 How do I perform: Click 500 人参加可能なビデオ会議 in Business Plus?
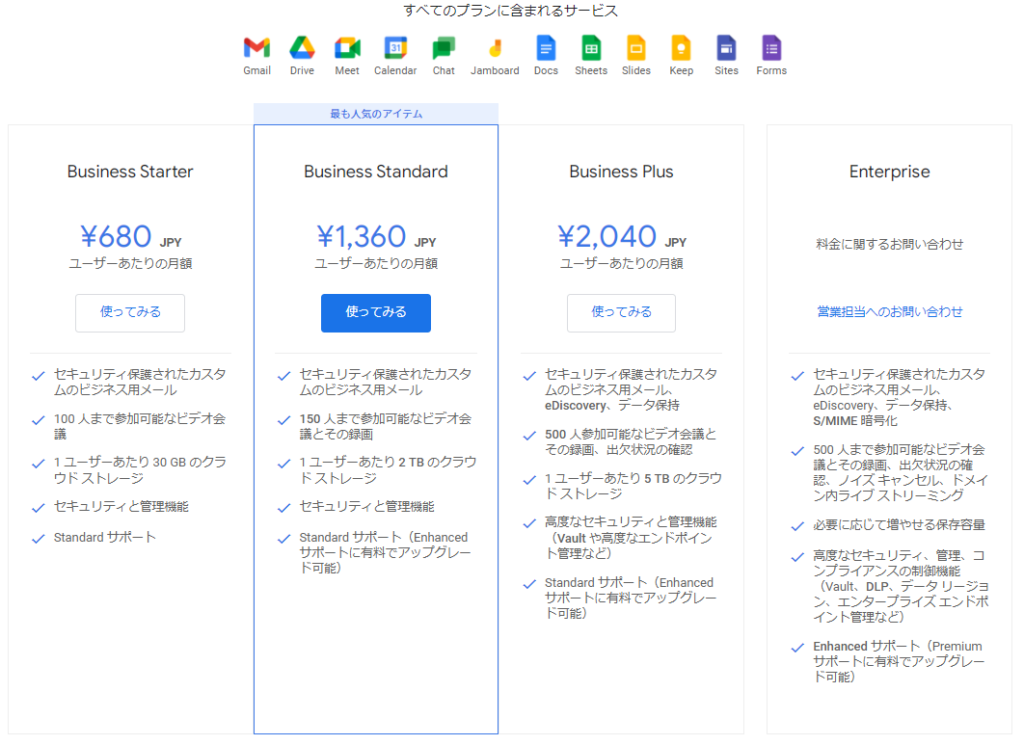pyautogui.click(x=630, y=441)
